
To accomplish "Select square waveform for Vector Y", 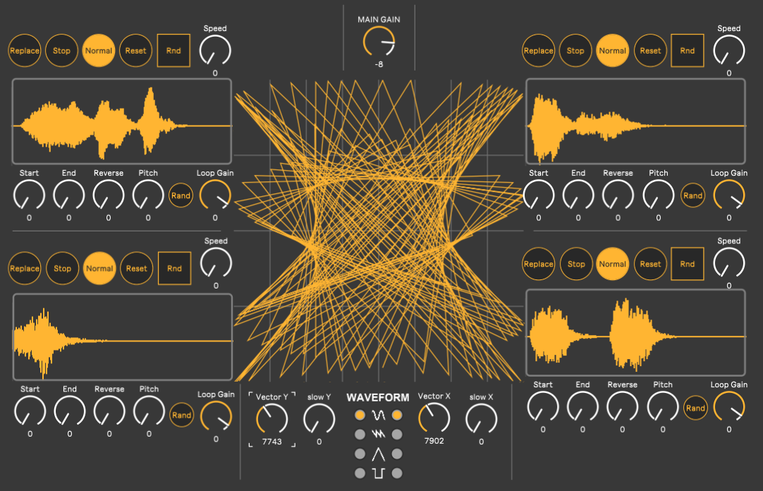I will (x=360, y=473).
